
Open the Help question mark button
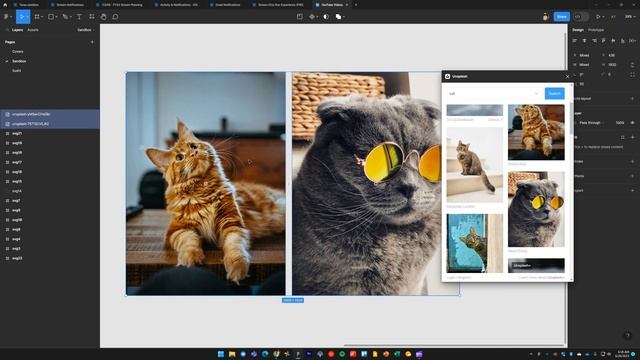(628, 336)
